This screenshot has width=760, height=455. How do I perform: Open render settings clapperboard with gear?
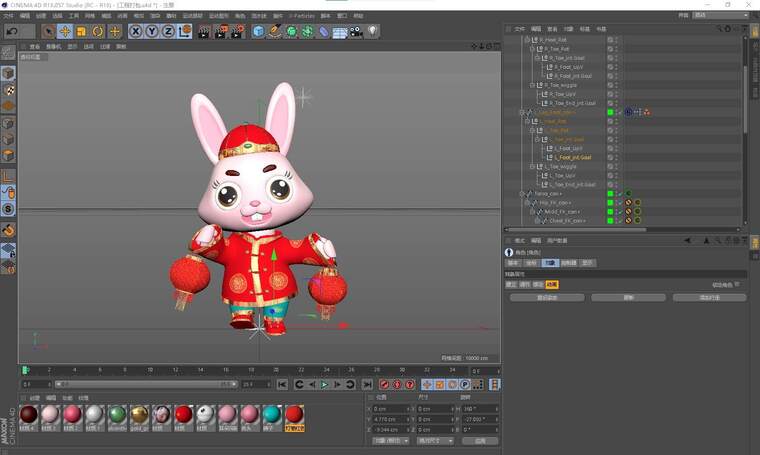(x=238, y=31)
